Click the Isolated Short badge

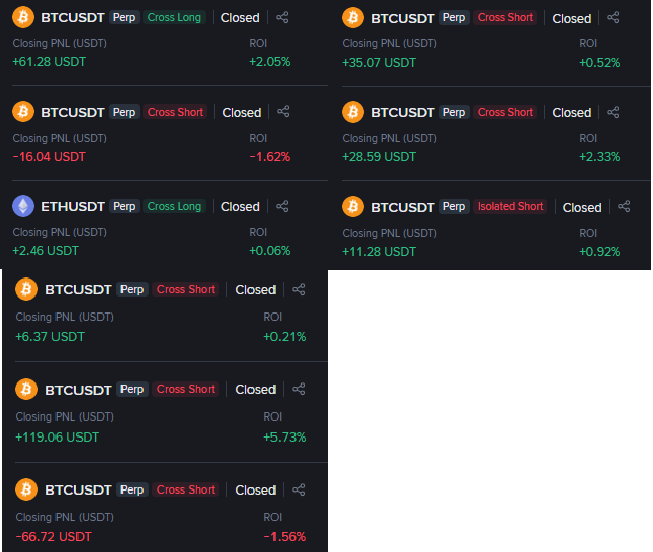[510, 207]
